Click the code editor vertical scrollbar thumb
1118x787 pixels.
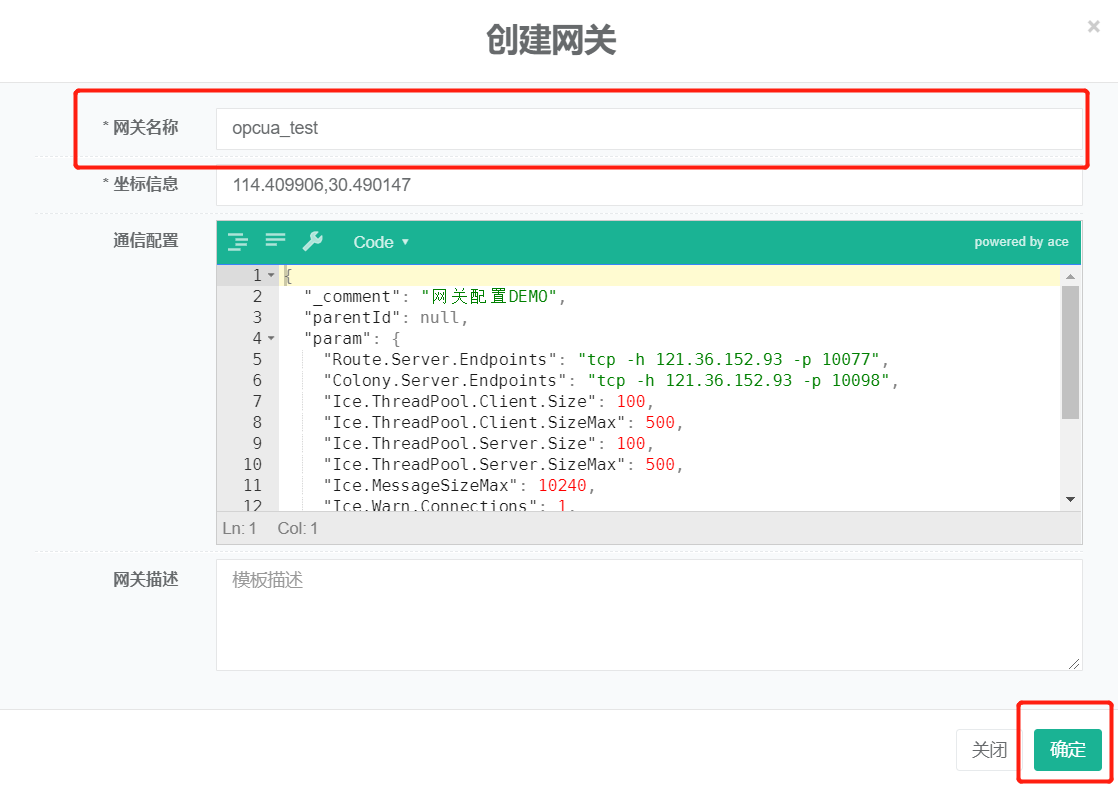click(x=1070, y=350)
